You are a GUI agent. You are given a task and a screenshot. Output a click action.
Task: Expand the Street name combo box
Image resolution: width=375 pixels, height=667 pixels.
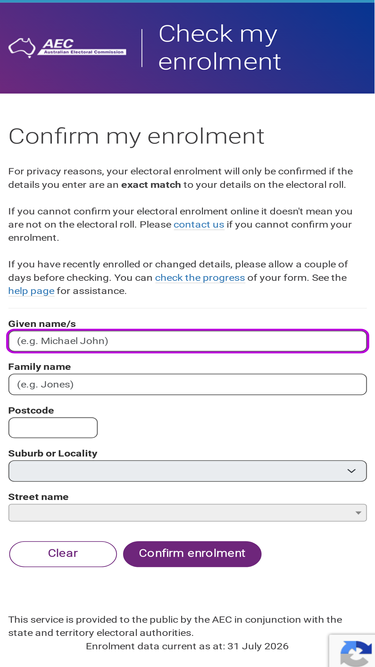(188, 513)
